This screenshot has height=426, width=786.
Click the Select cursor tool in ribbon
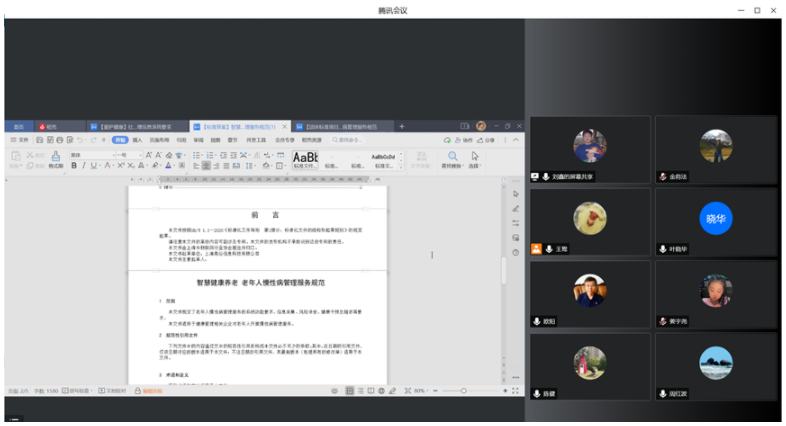coord(475,157)
